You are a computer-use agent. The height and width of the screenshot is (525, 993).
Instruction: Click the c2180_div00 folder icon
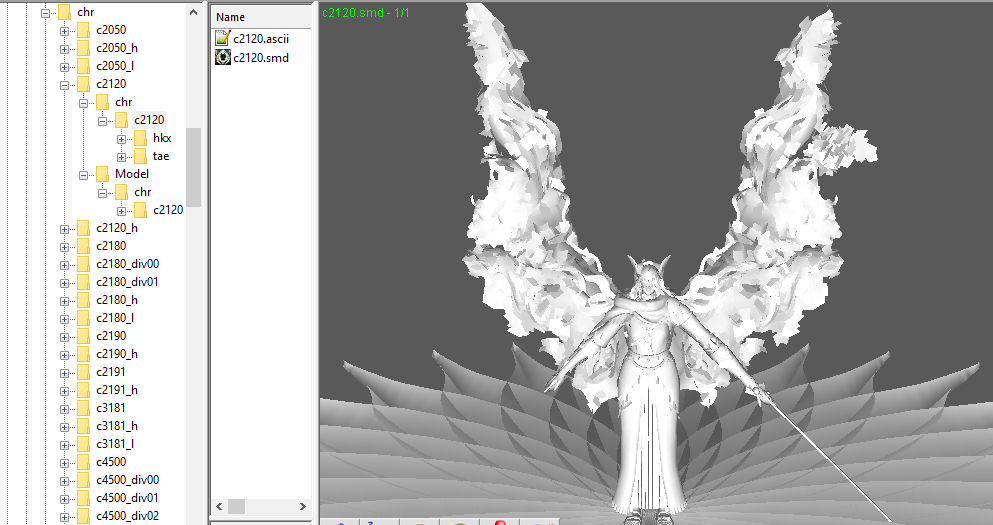point(84,263)
